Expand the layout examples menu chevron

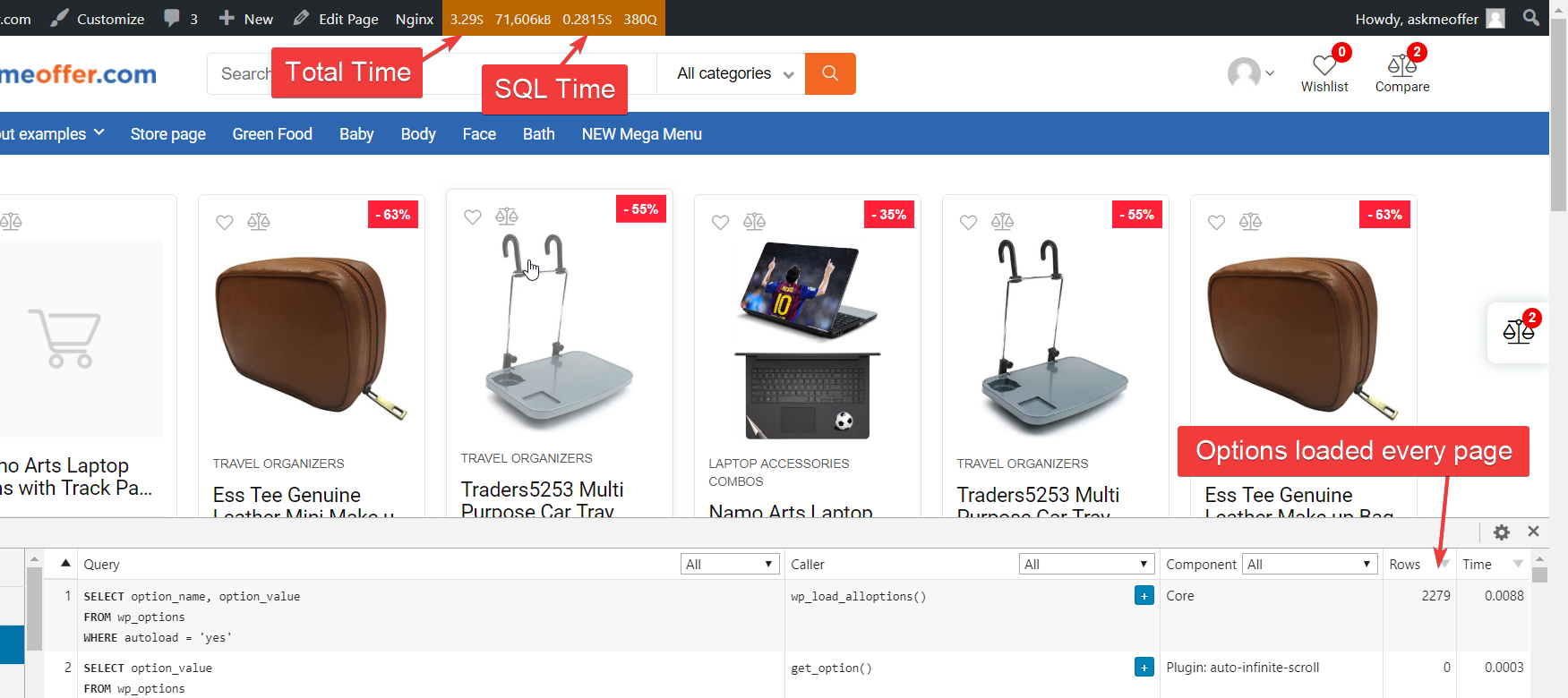coord(99,132)
